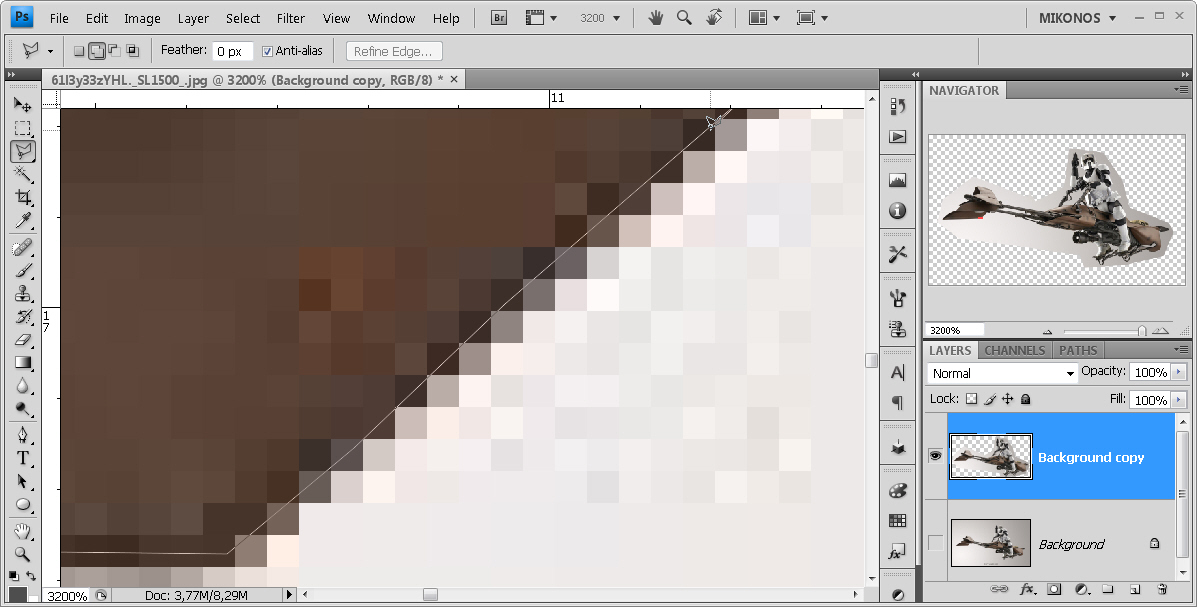Toggle lock position
The width and height of the screenshot is (1197, 607).
(x=1008, y=399)
